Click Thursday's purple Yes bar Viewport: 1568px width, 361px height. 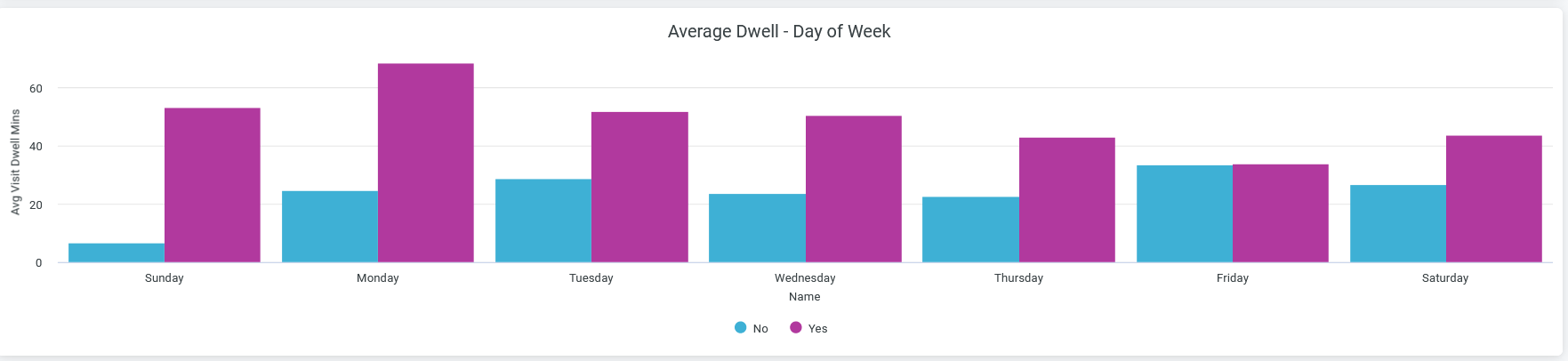[1067, 200]
